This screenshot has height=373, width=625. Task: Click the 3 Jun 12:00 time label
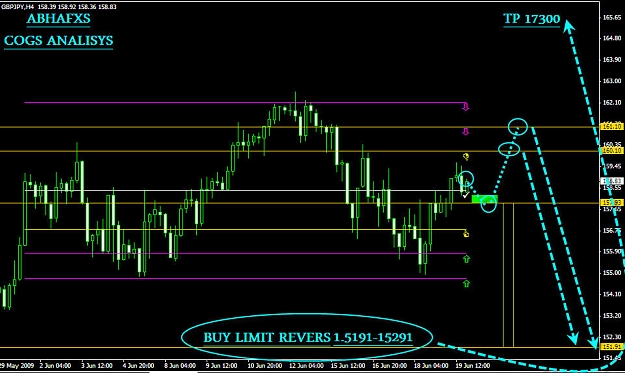click(97, 365)
